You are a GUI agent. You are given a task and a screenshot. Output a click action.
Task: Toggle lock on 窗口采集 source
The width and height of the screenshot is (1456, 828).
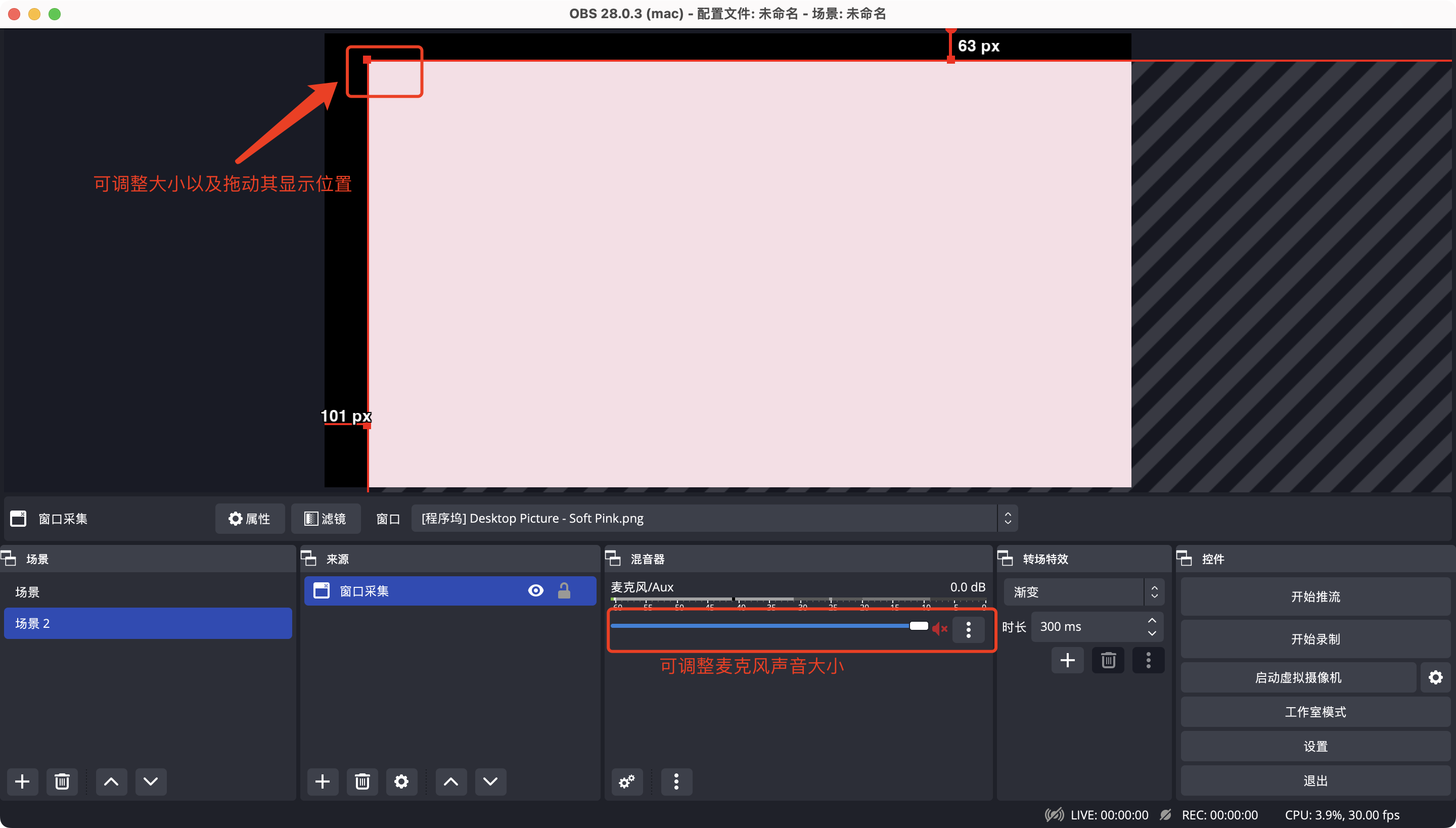pyautogui.click(x=564, y=591)
